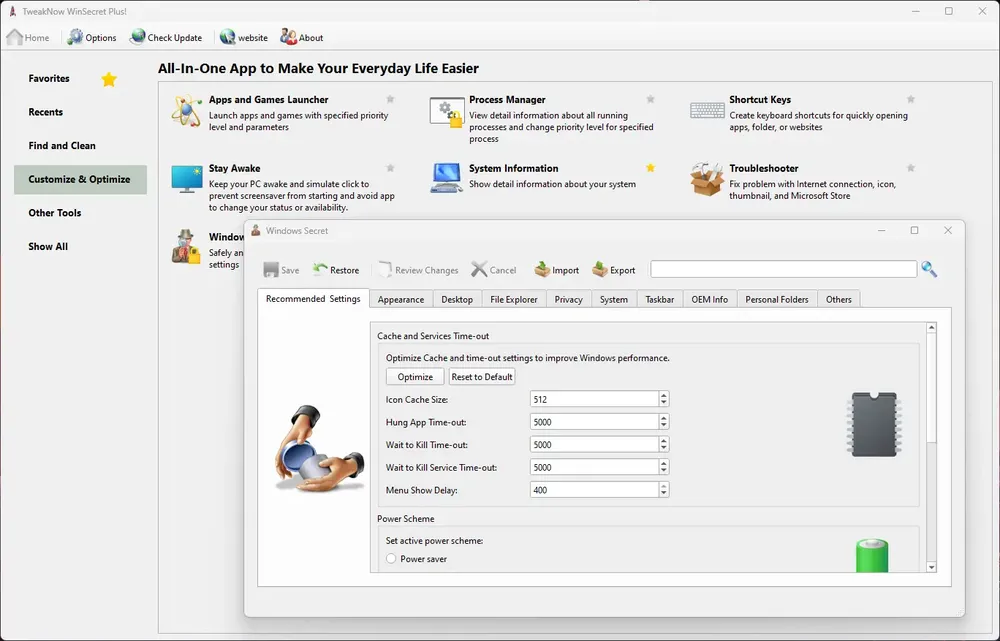The width and height of the screenshot is (1000, 641).
Task: Select the Power saver radio button
Action: tap(391, 559)
